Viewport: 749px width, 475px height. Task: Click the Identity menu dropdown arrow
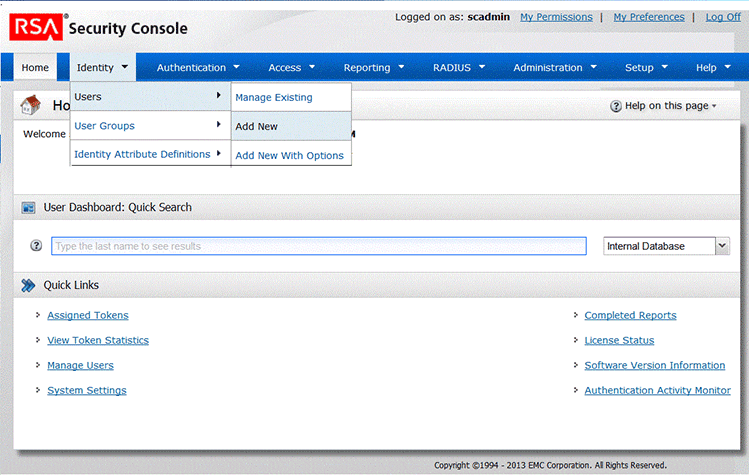click(125, 67)
